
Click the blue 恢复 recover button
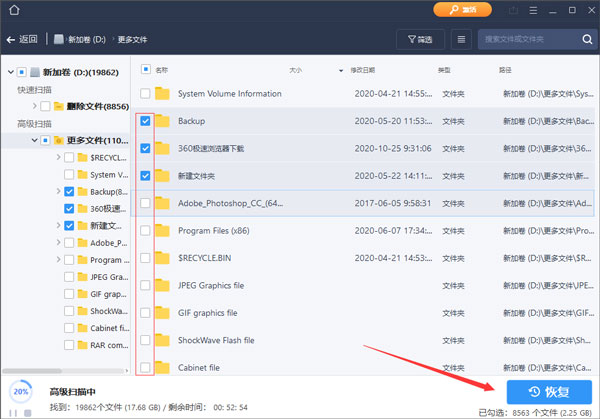click(548, 391)
